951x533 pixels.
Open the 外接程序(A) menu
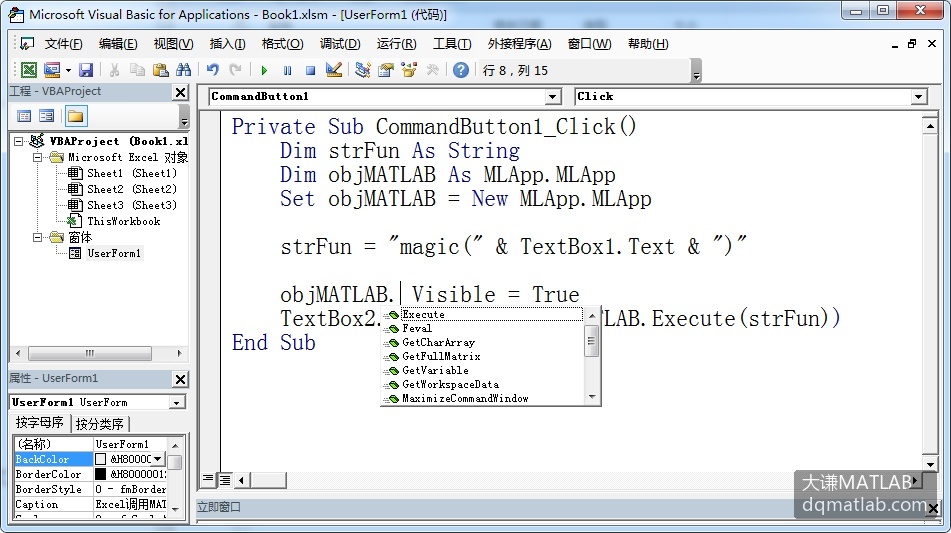[519, 44]
